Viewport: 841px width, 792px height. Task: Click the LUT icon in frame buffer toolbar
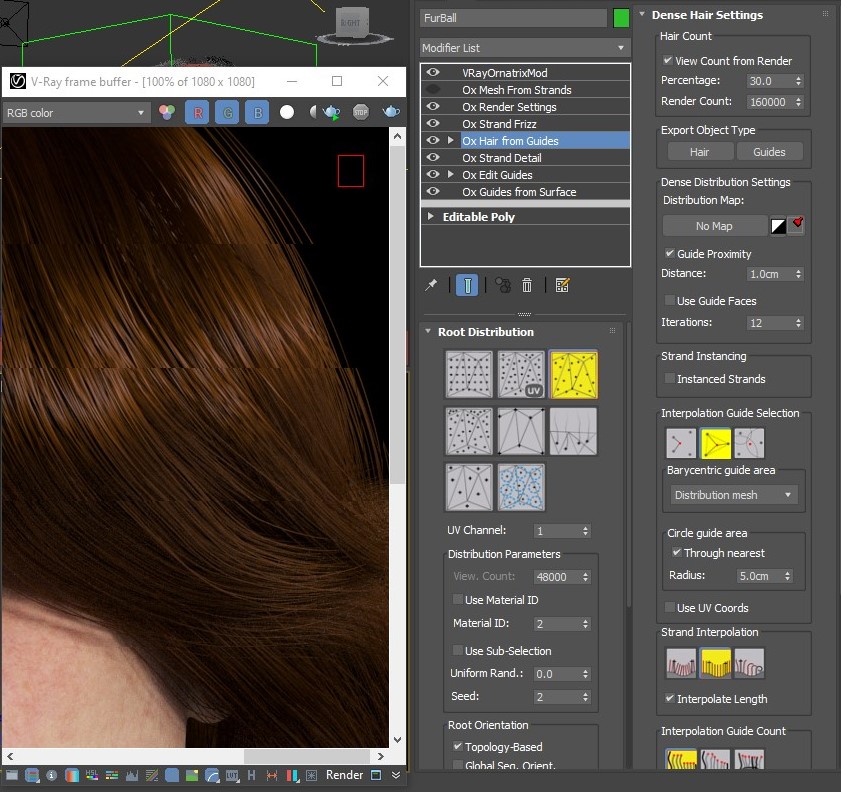click(232, 775)
